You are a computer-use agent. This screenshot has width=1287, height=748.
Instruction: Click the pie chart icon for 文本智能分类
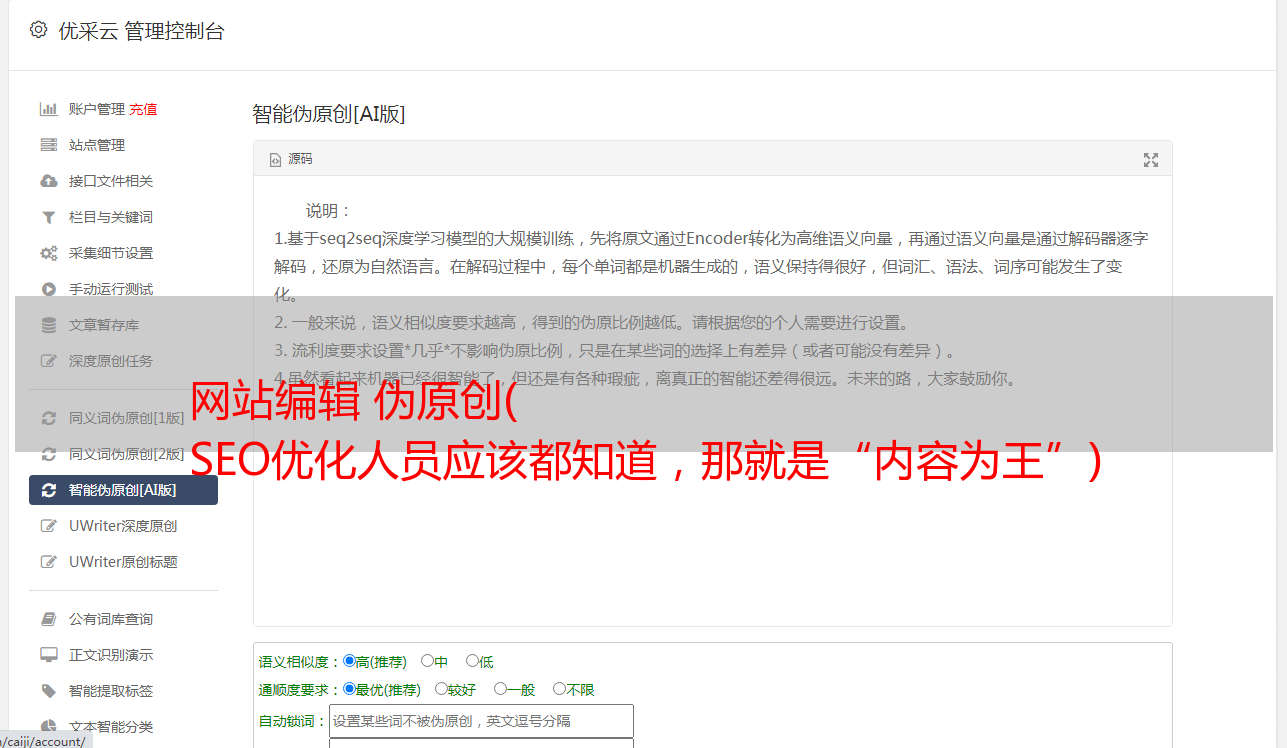tap(48, 727)
